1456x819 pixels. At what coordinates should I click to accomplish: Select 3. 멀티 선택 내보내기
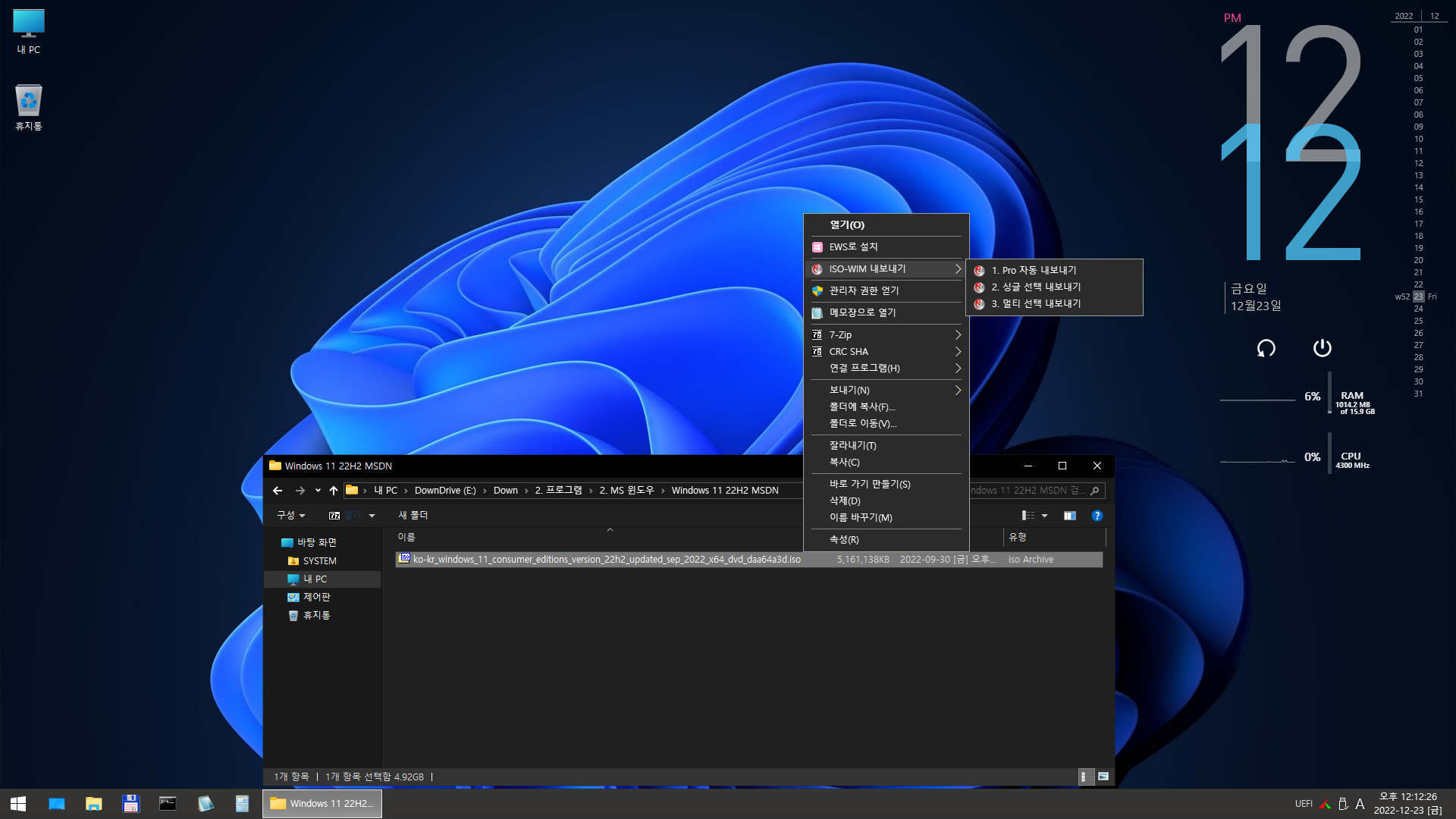(x=1054, y=304)
